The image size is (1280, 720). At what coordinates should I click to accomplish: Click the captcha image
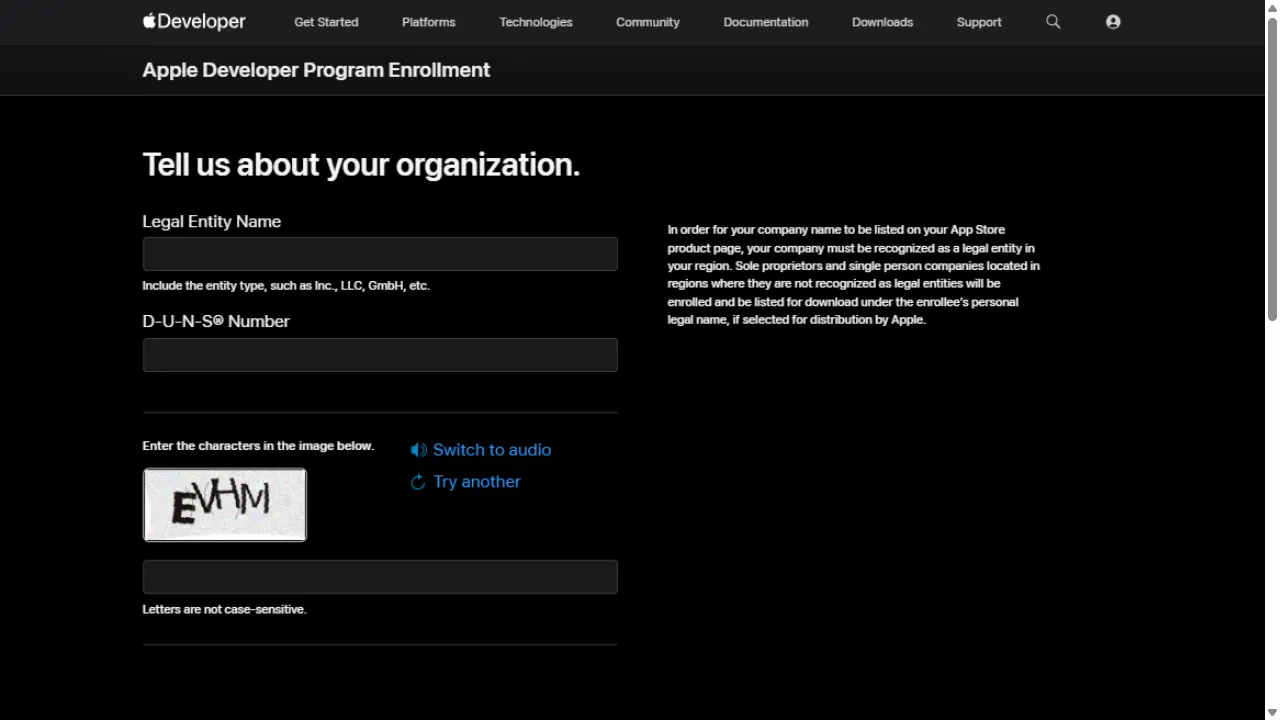(x=225, y=505)
